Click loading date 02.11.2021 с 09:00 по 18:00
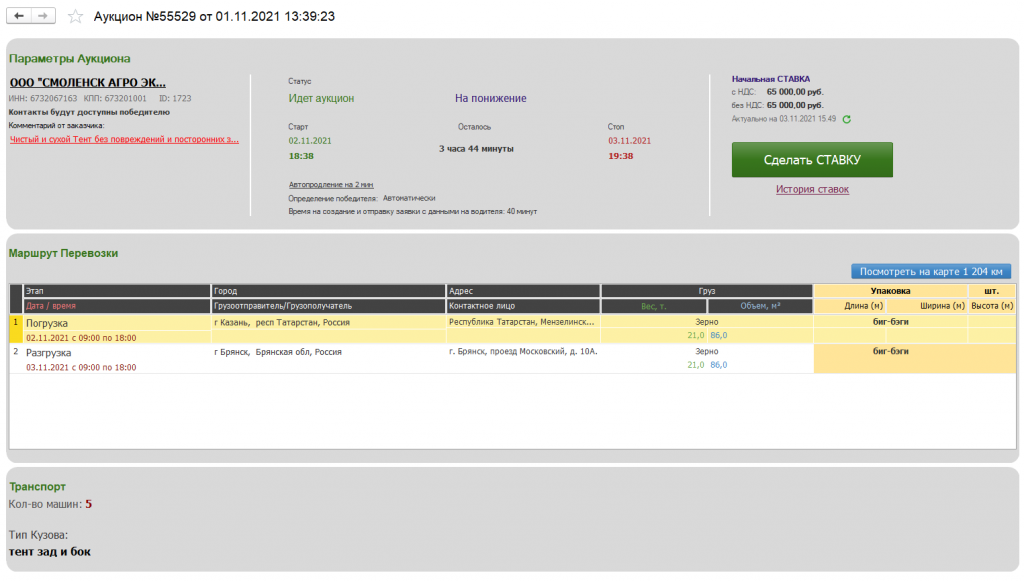 (x=81, y=338)
